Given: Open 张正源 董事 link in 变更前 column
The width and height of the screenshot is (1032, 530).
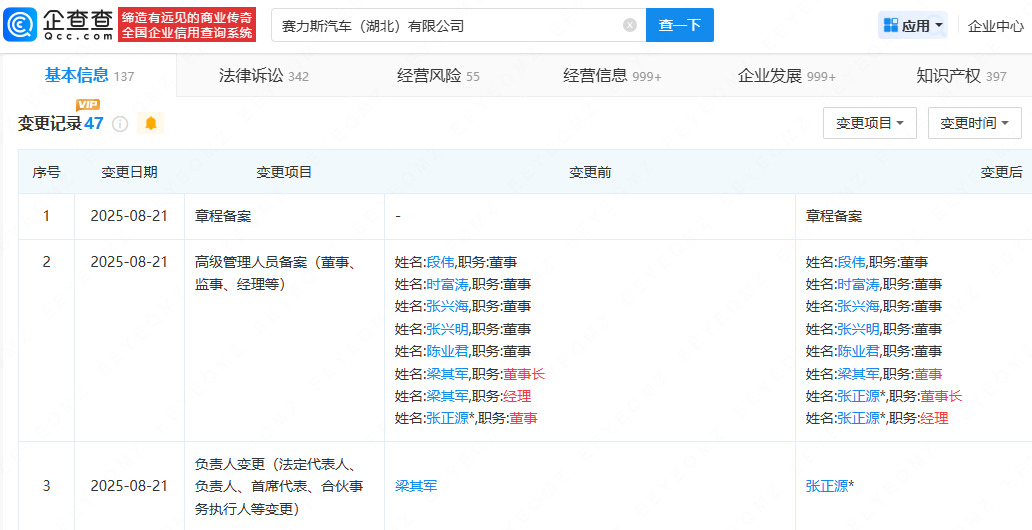Looking at the screenshot, I should coord(447,418).
